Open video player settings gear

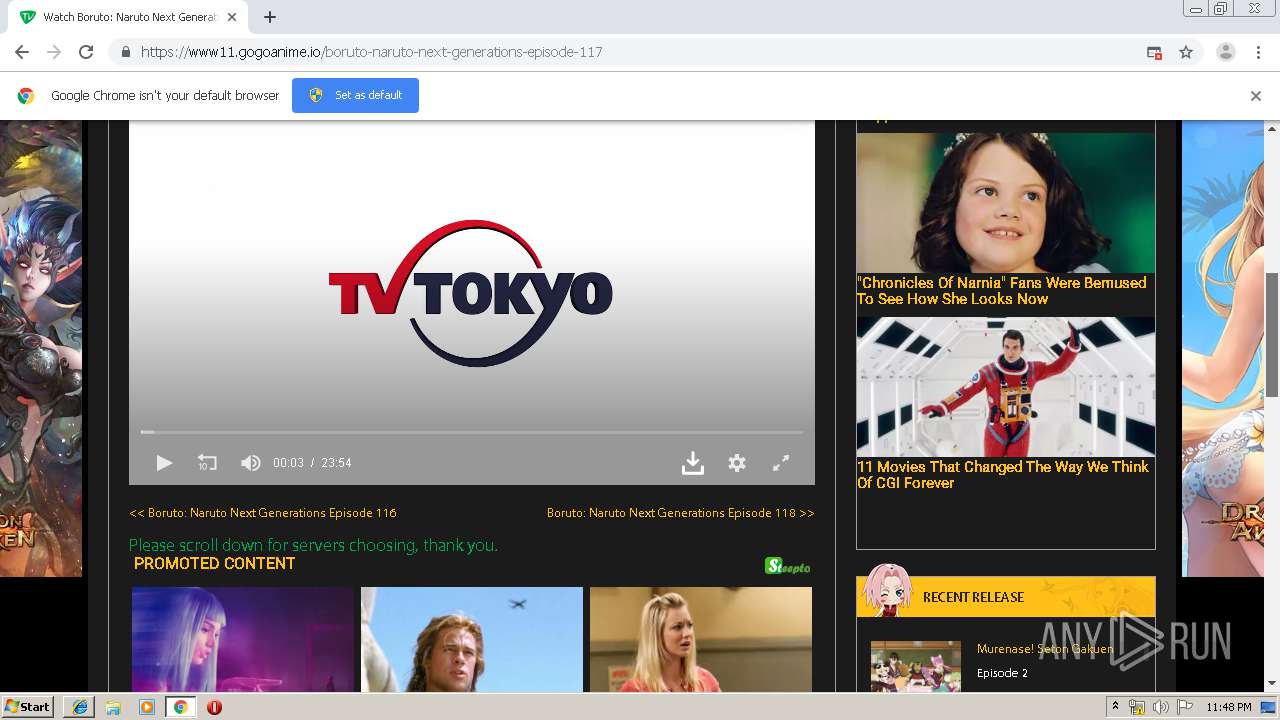point(737,463)
